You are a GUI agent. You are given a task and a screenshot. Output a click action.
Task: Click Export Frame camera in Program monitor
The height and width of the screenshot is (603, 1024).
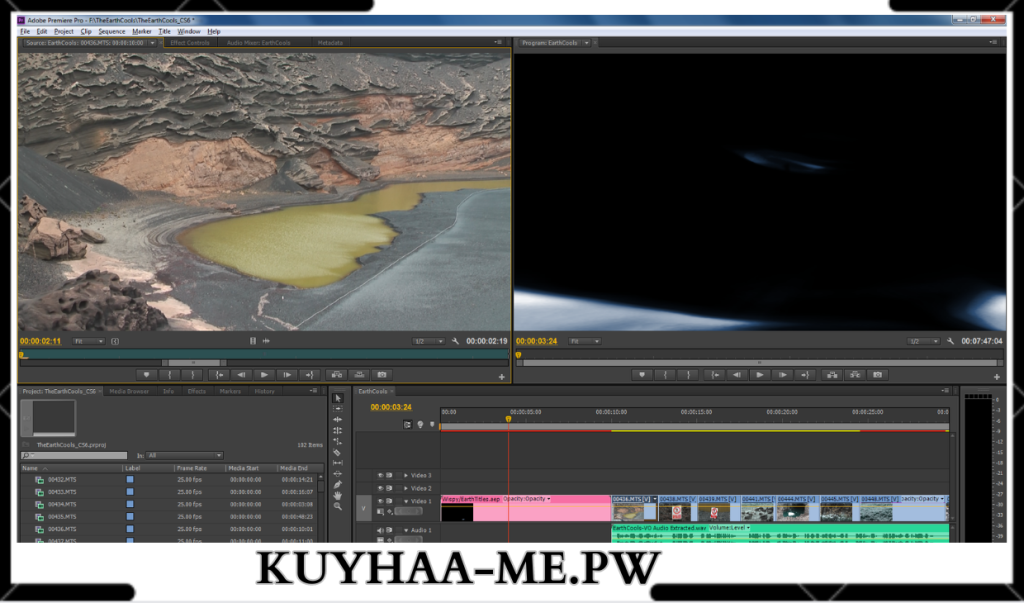[878, 375]
